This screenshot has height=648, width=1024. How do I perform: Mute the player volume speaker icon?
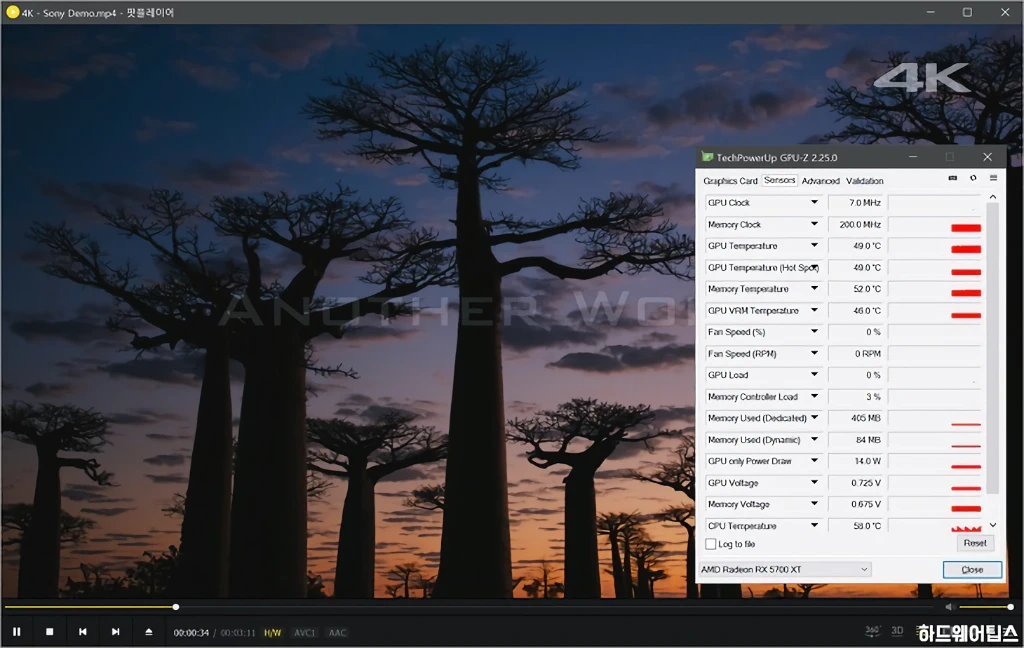tap(950, 608)
